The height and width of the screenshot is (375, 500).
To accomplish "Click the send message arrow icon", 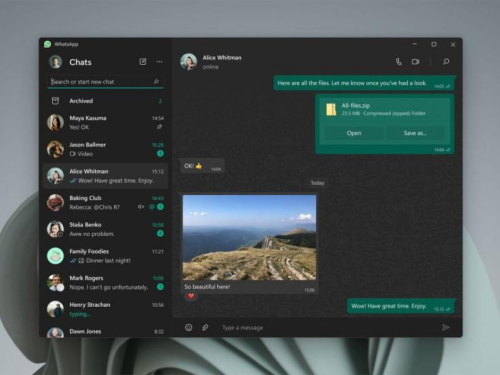I will [x=446, y=327].
